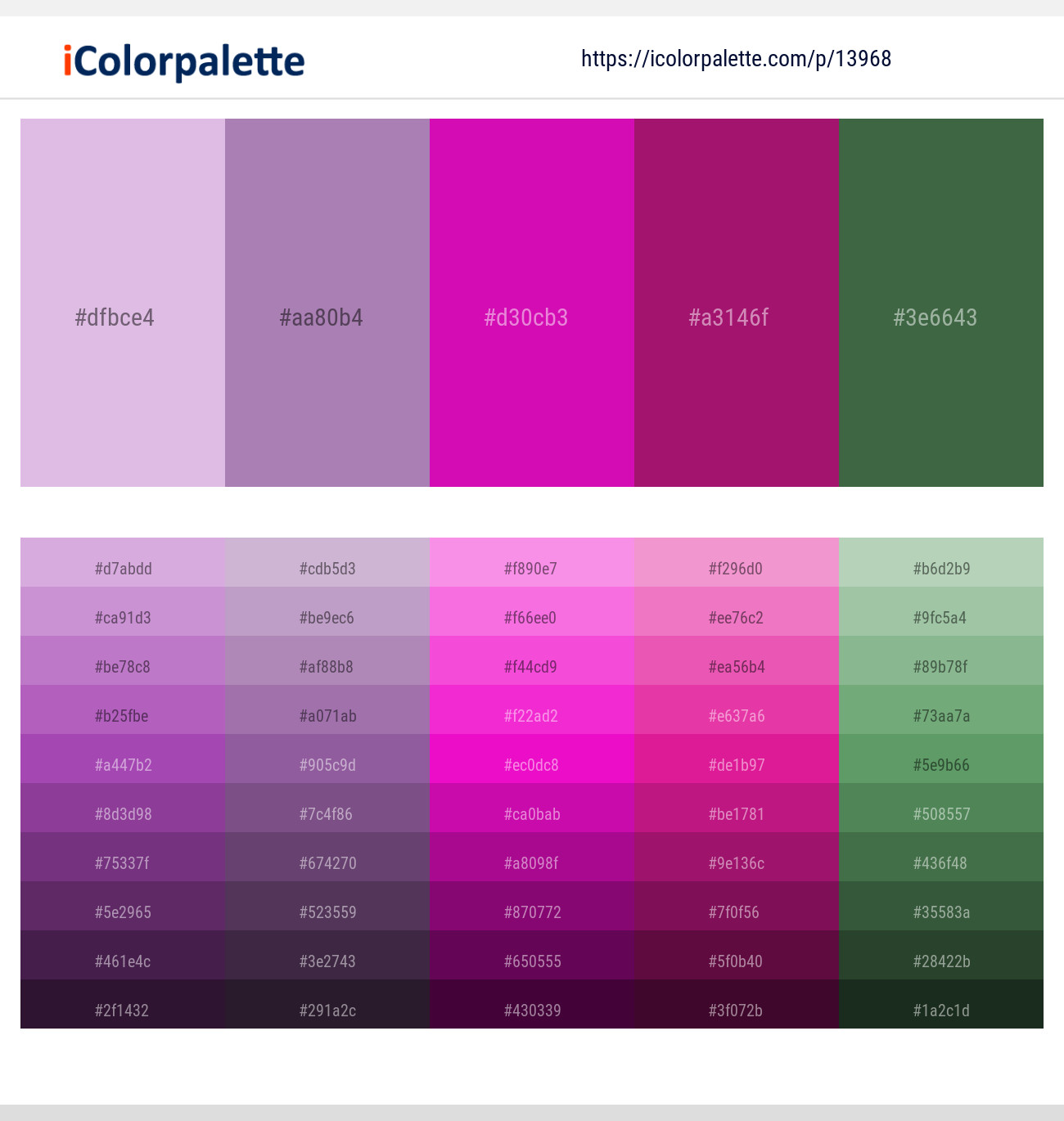
Task: Click the #f890e7 pink shade swatch
Action: [x=531, y=569]
